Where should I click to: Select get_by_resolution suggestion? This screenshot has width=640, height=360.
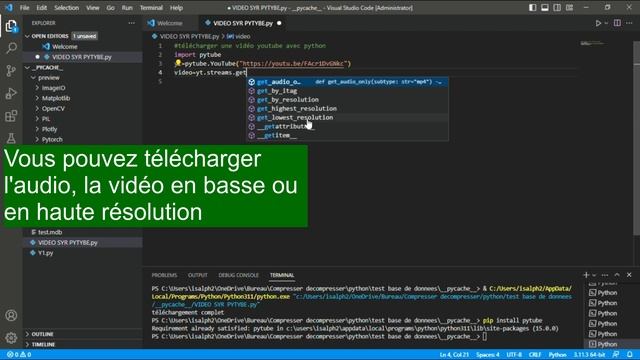[x=347, y=100]
